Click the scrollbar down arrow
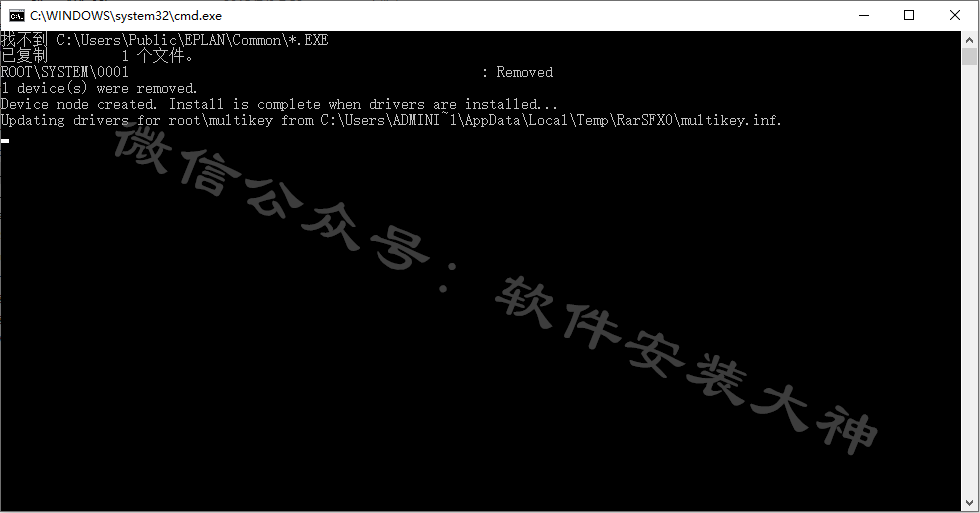 [x=969, y=502]
